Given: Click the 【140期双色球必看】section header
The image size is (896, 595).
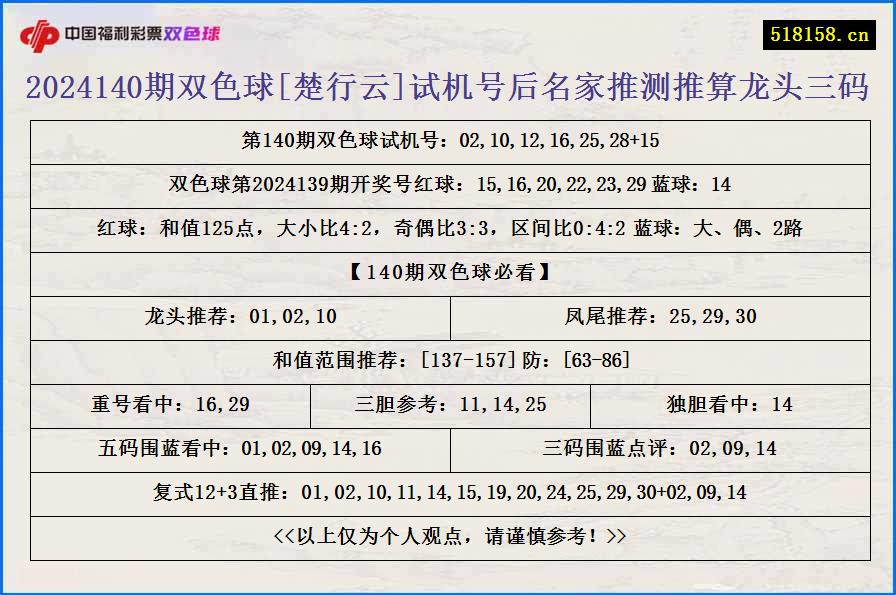Looking at the screenshot, I should [448, 273].
